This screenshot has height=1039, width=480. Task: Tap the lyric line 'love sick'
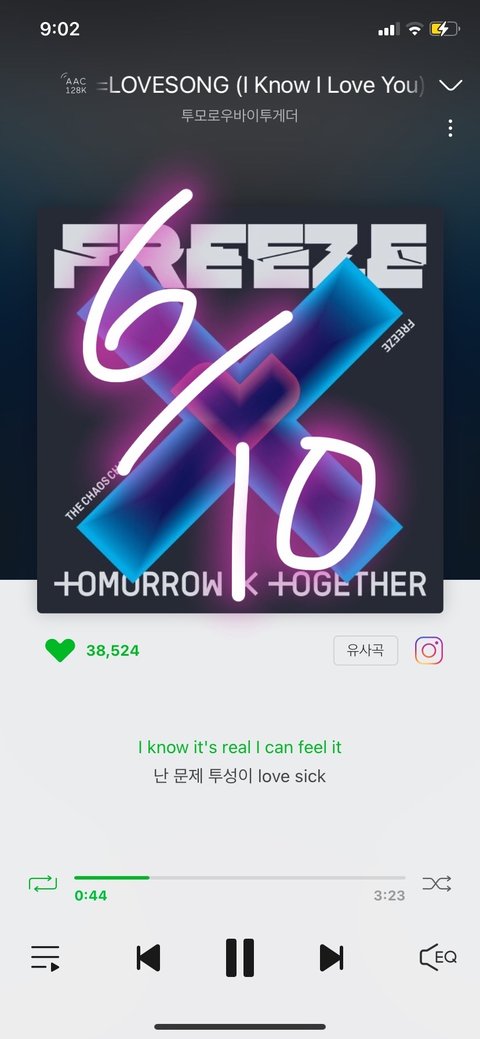[x=292, y=776]
